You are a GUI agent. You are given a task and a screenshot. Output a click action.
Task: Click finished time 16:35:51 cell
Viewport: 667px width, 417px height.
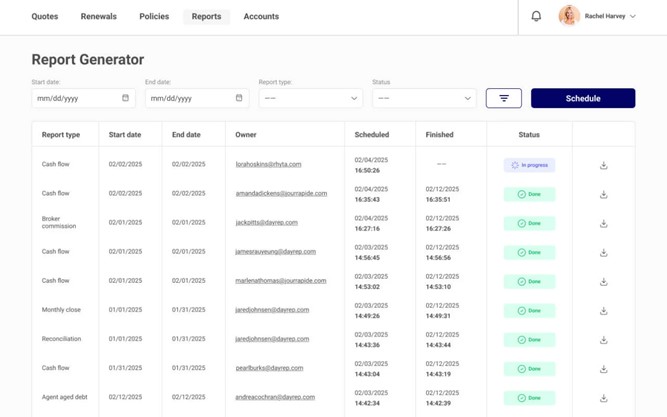pyautogui.click(x=438, y=200)
